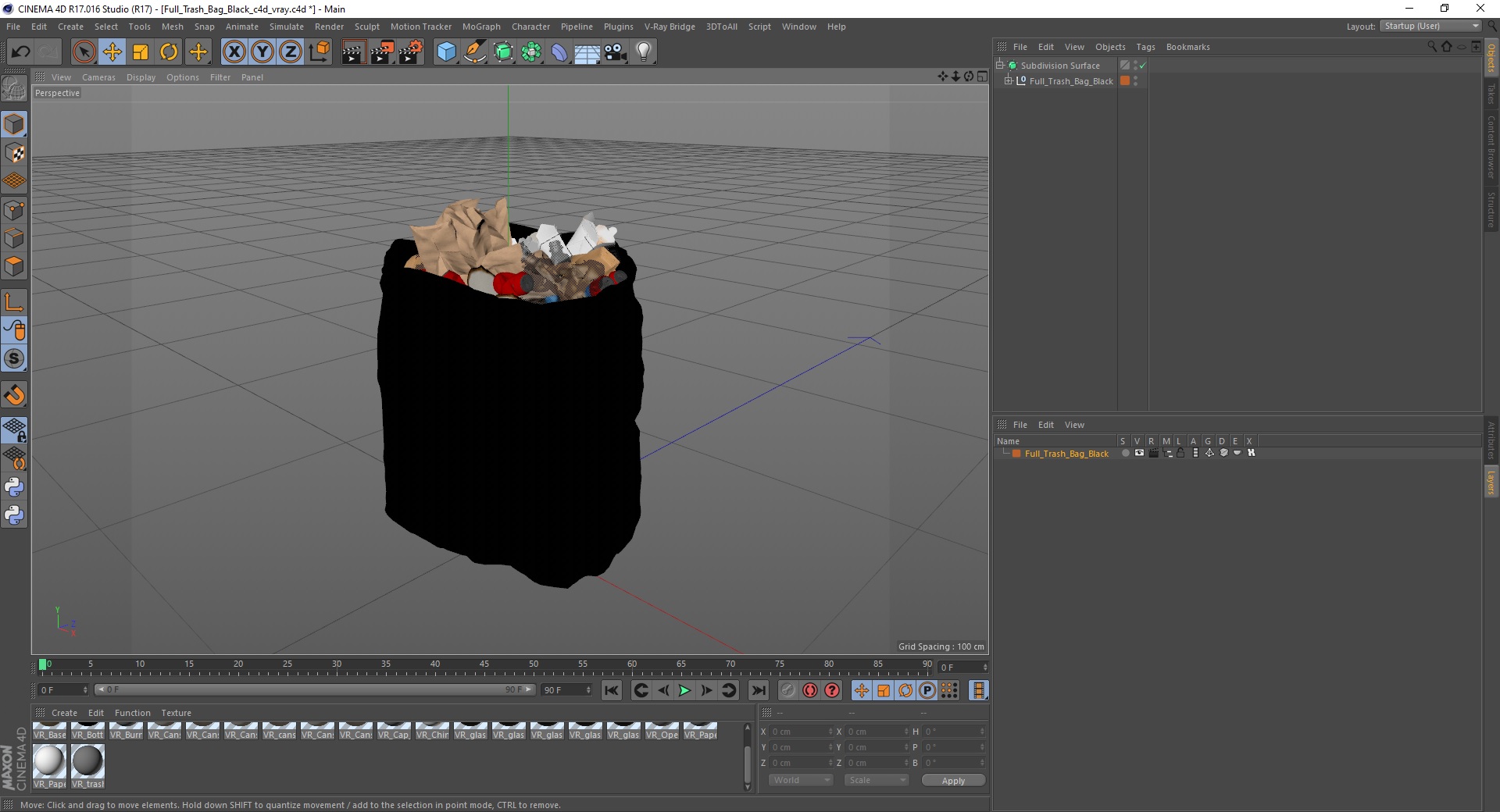This screenshot has height=812, width=1500.
Task: Toggle the Subdivision Surface enable checkmark
Action: click(x=1142, y=66)
